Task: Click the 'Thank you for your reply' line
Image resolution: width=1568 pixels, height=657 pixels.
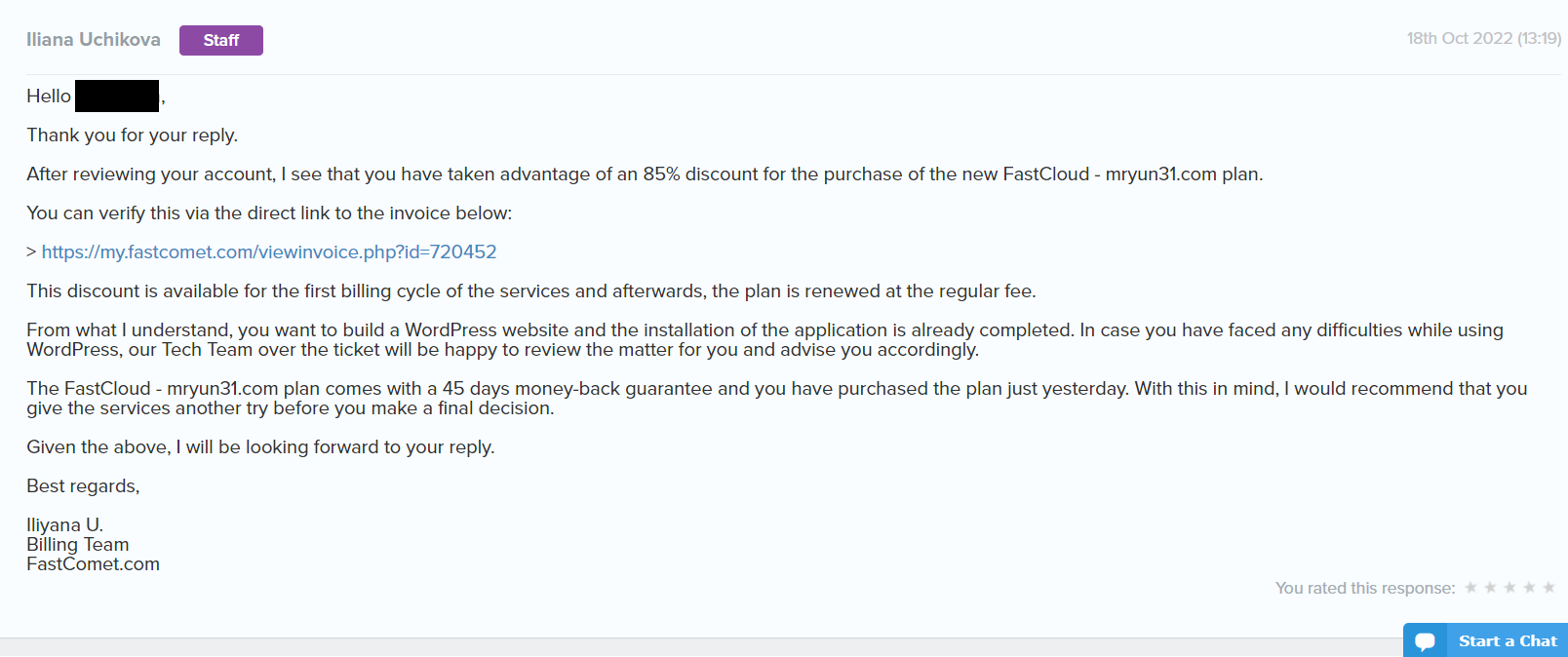Action: point(133,135)
